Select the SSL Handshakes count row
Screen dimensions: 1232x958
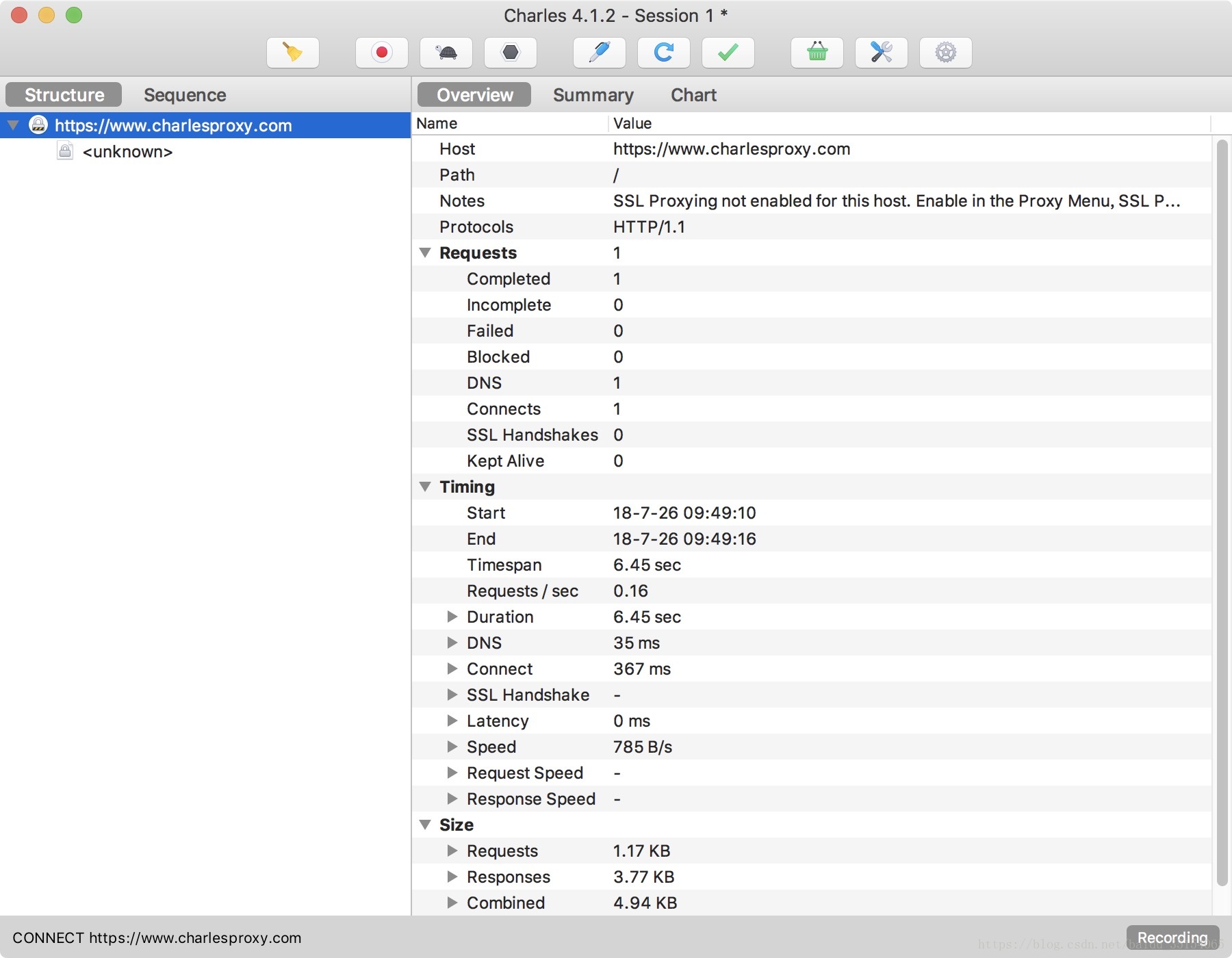click(812, 435)
